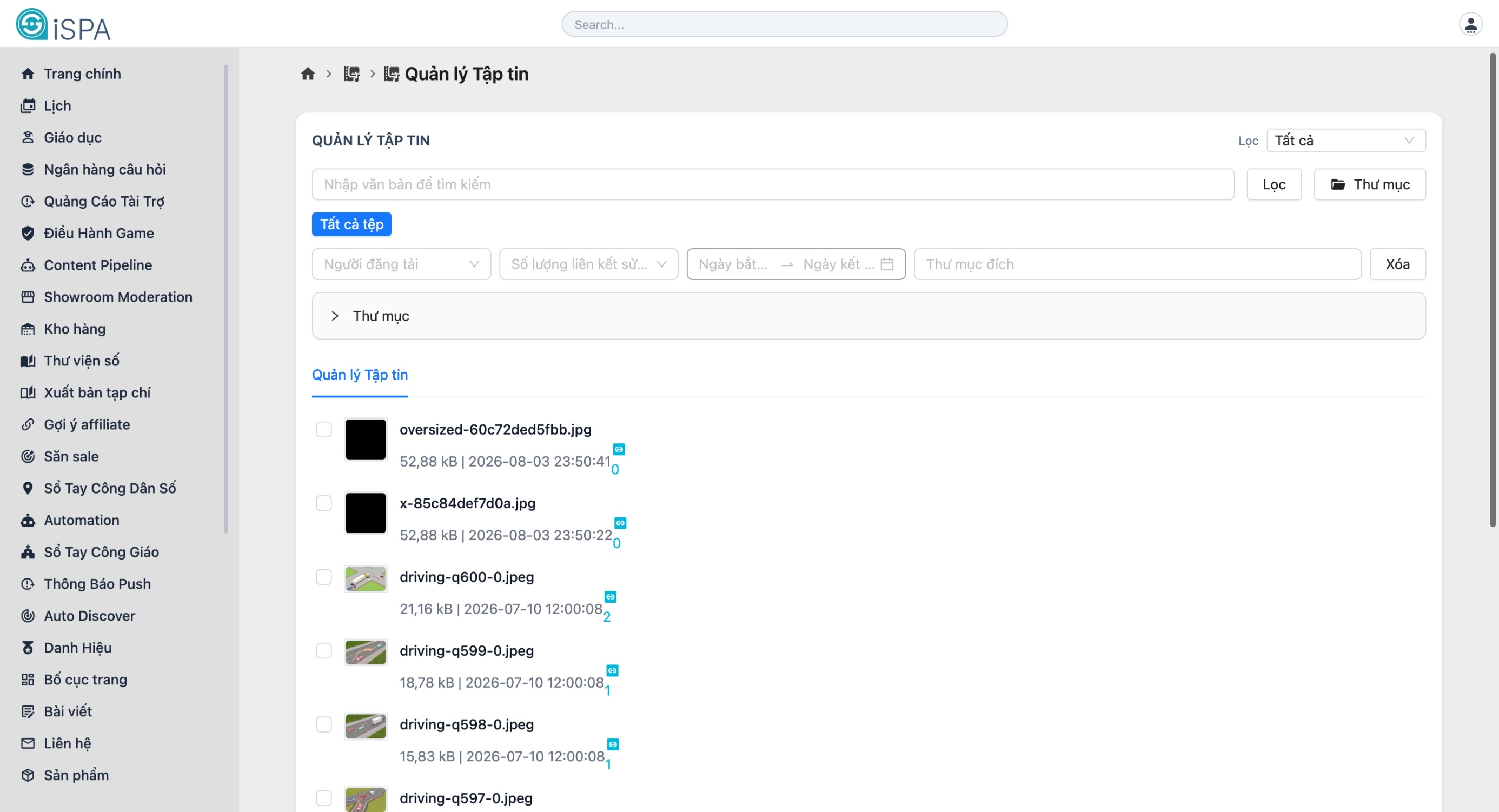
Task: Open Content Pipeline in sidebar
Action: tap(98, 265)
